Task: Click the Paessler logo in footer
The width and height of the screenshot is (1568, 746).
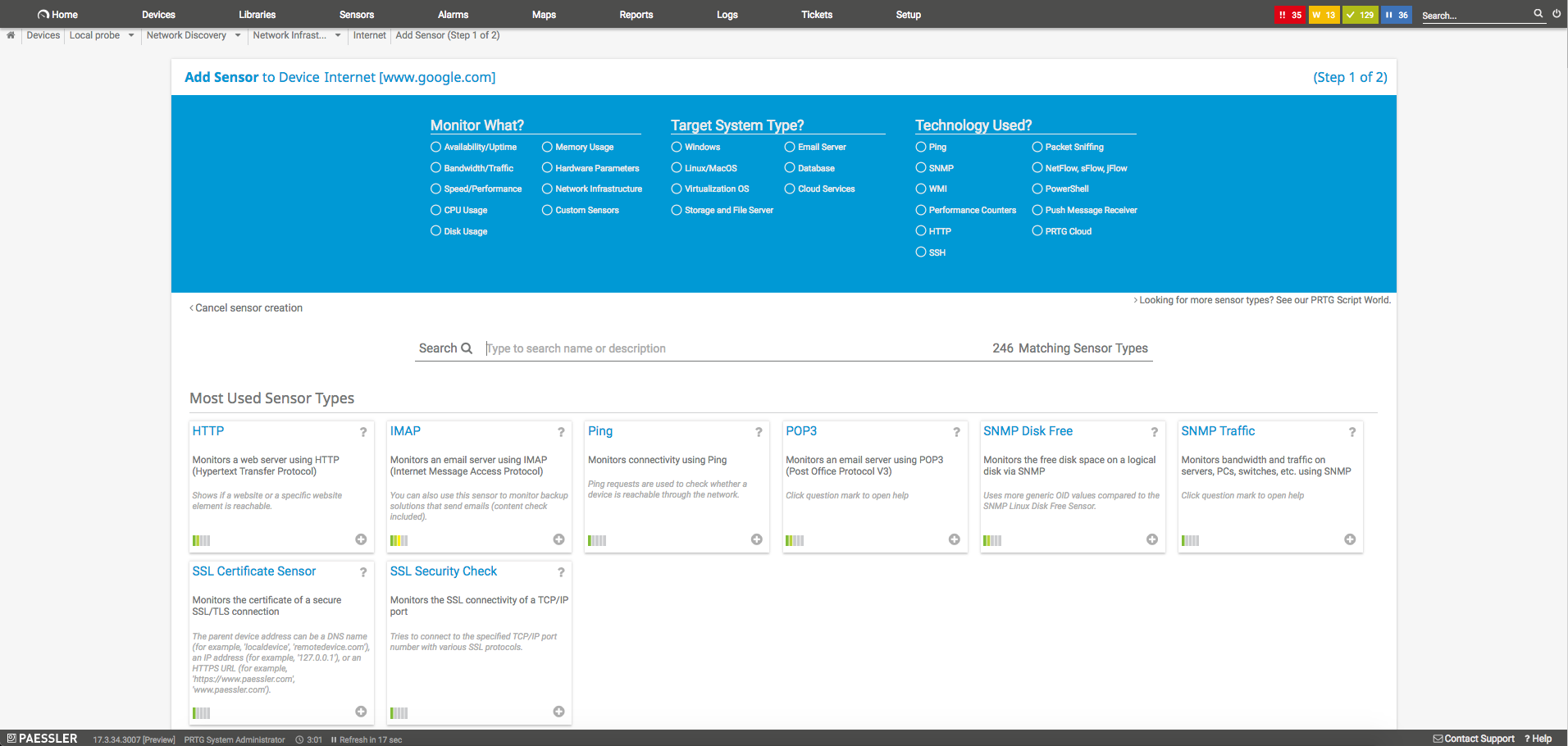Action: tap(43, 739)
